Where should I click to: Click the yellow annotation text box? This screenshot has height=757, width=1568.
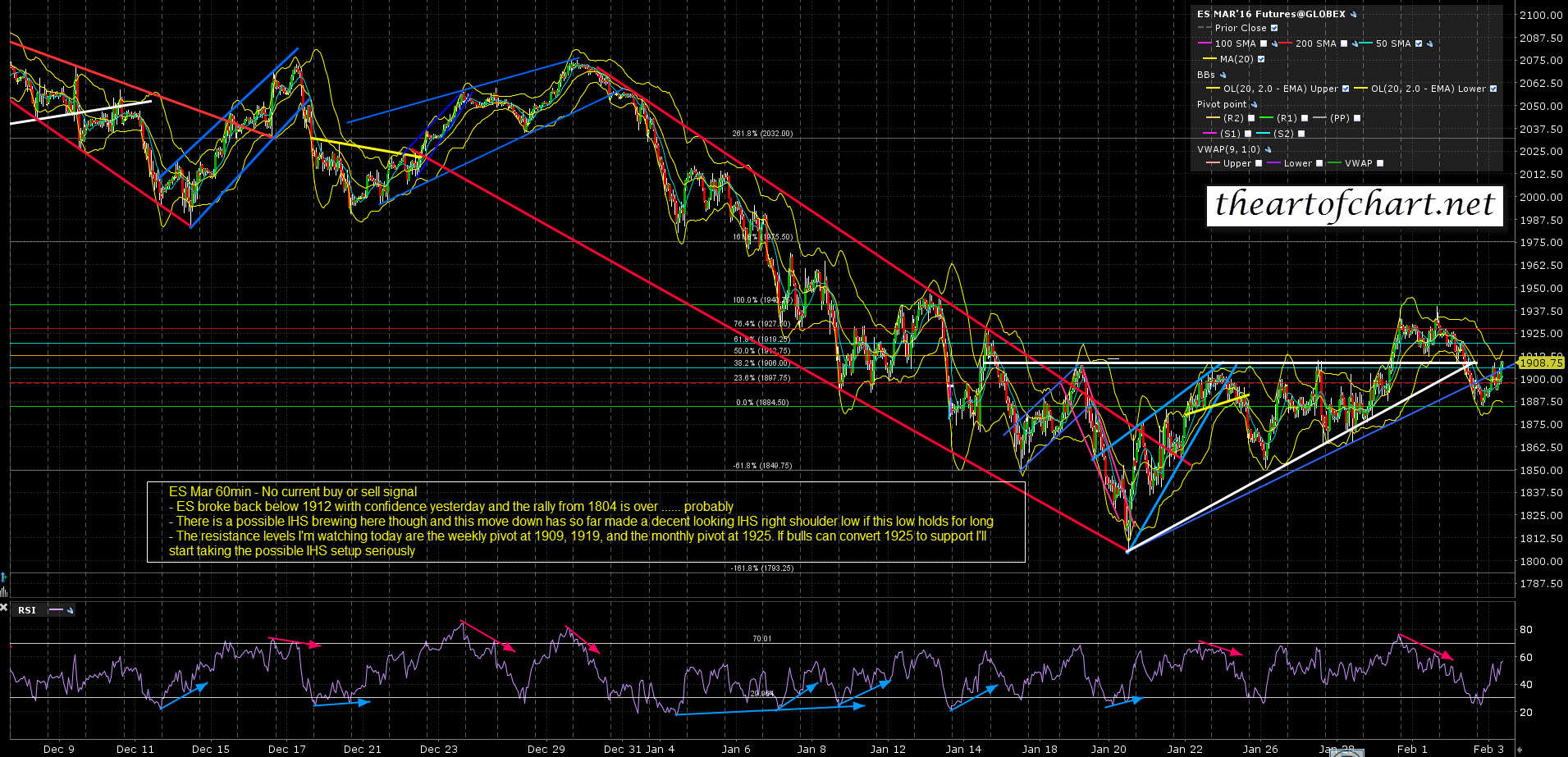(x=586, y=522)
